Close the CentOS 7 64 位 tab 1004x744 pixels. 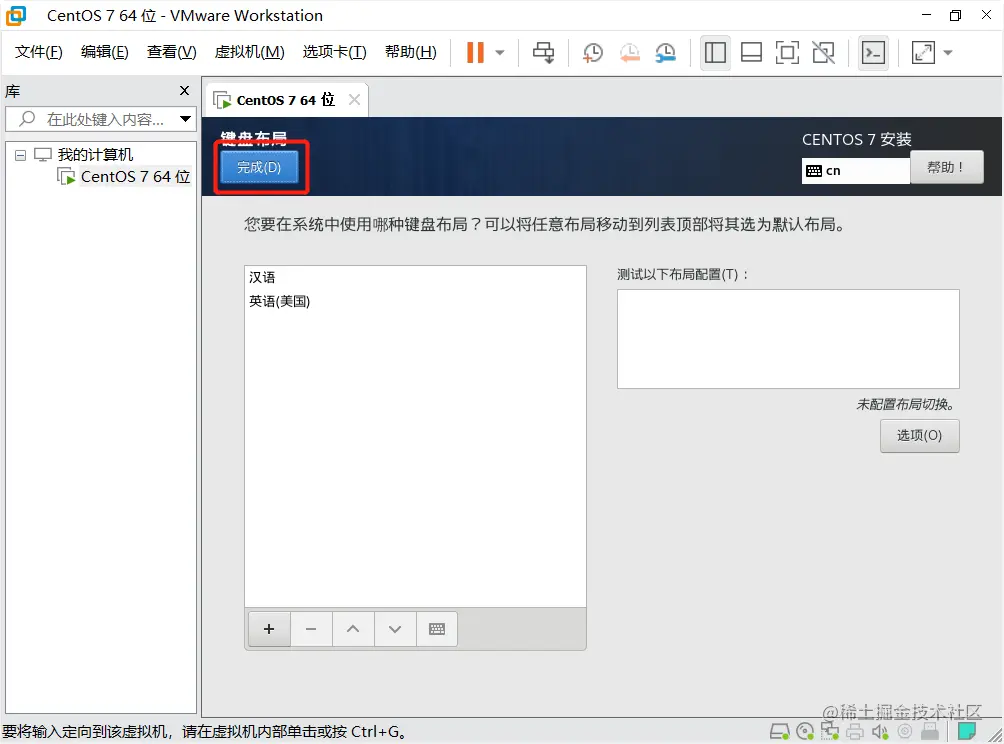coord(354,100)
